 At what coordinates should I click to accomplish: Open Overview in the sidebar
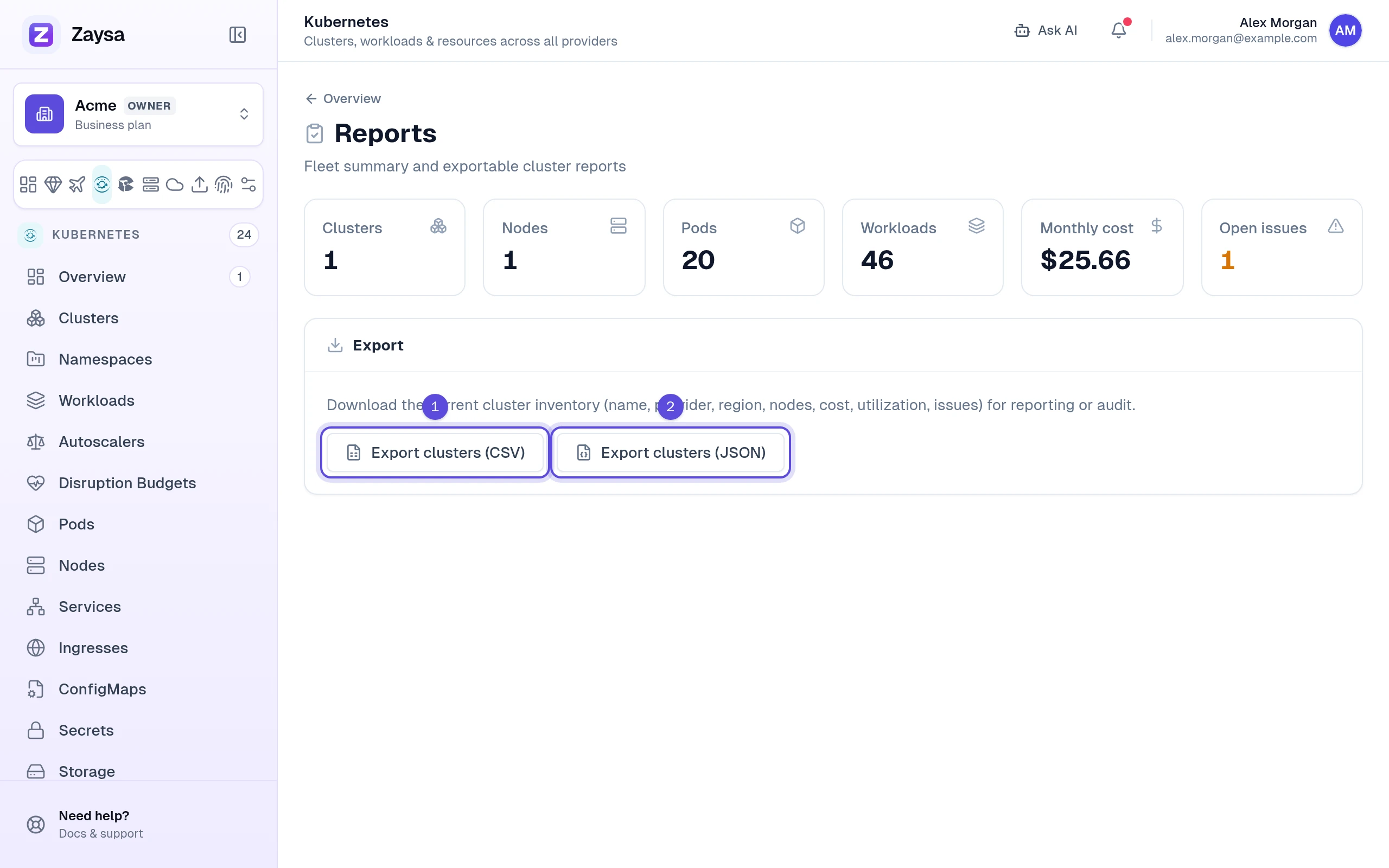[138, 277]
